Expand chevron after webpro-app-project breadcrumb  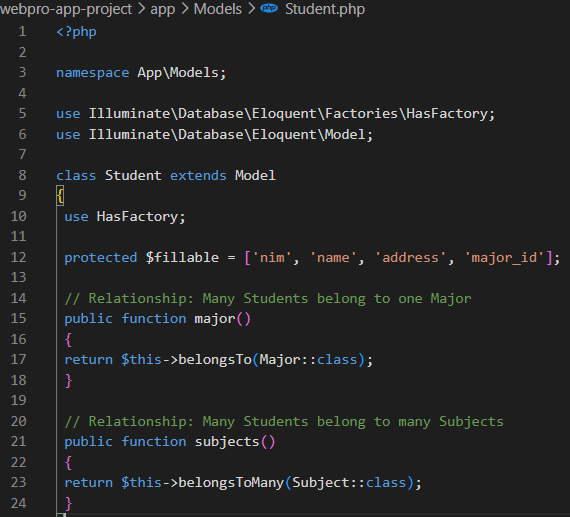pos(141,9)
